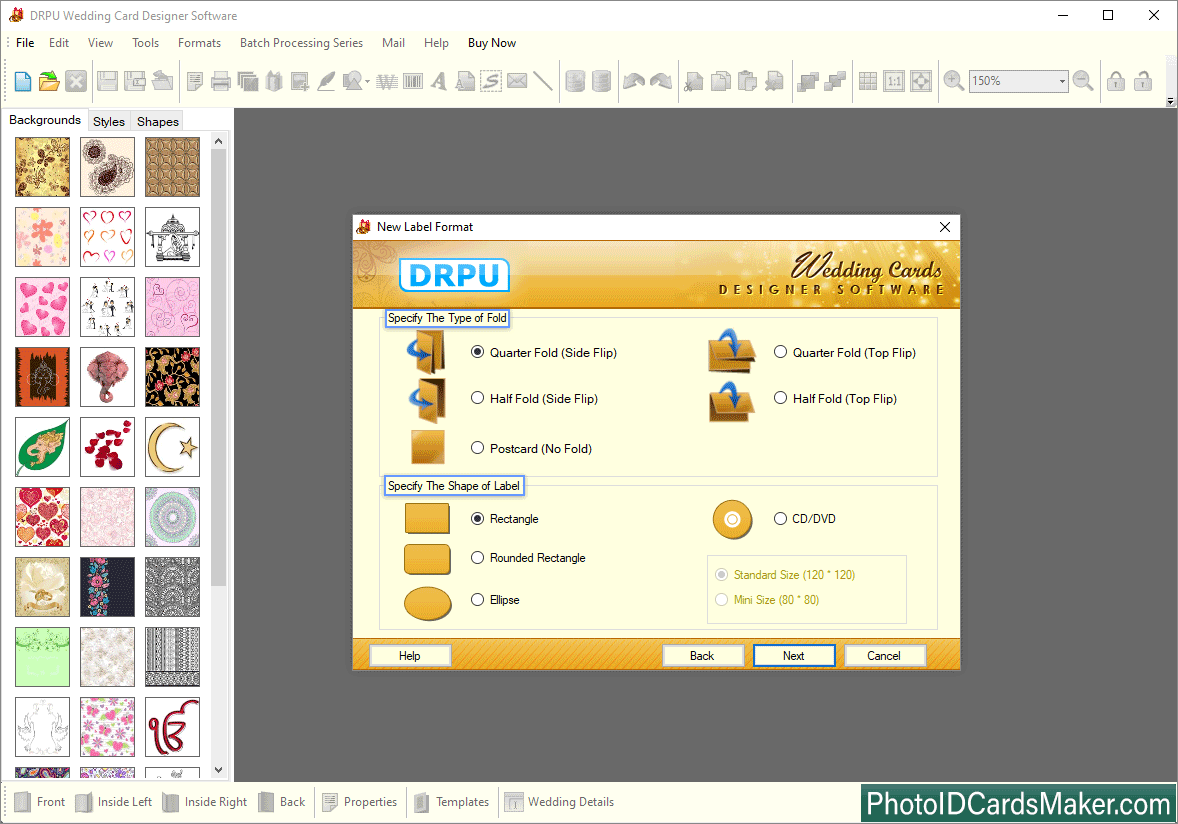
Task: Click the Send to Back icon
Action: (835, 81)
